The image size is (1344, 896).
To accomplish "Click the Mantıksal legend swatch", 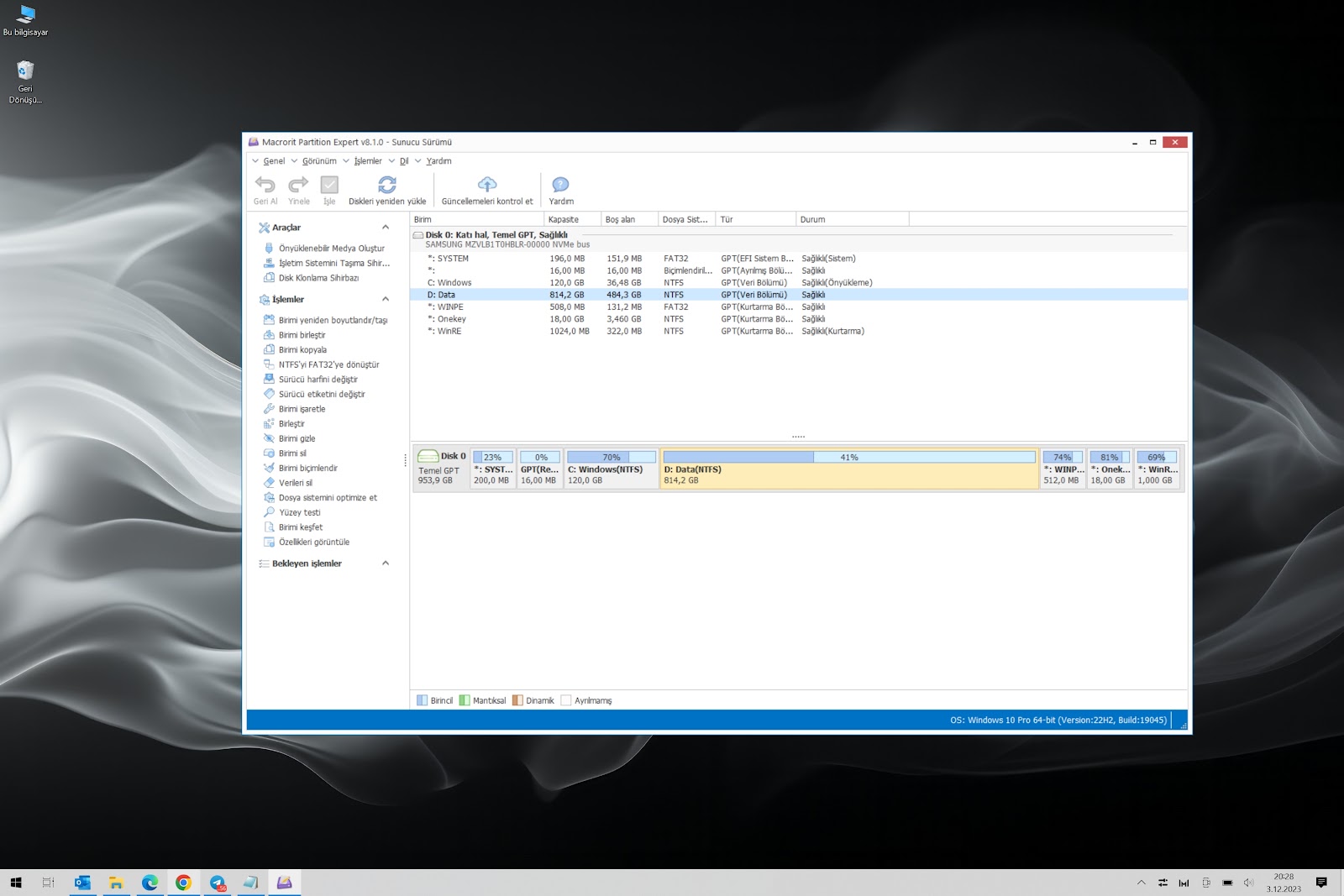I will [465, 700].
